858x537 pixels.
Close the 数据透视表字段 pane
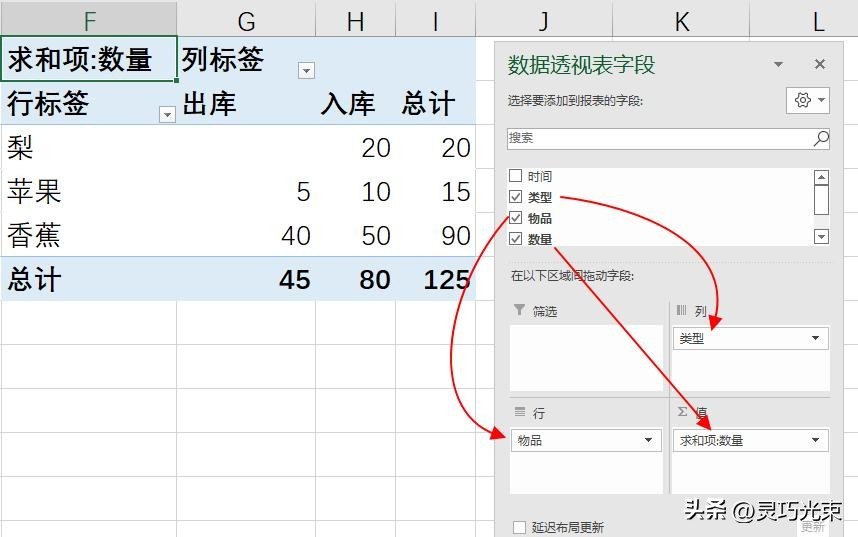(x=820, y=64)
